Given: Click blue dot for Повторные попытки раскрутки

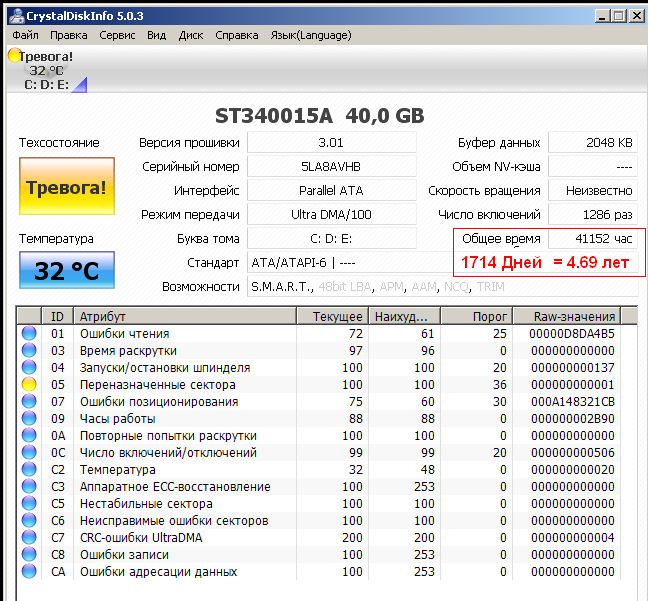Looking at the screenshot, I should coord(29,435).
